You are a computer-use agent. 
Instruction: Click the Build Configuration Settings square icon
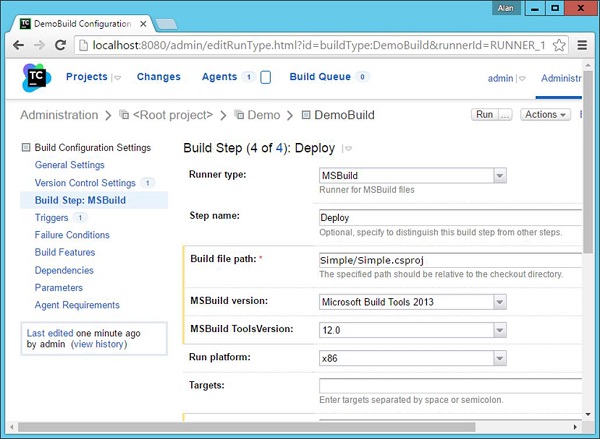tap(26, 148)
